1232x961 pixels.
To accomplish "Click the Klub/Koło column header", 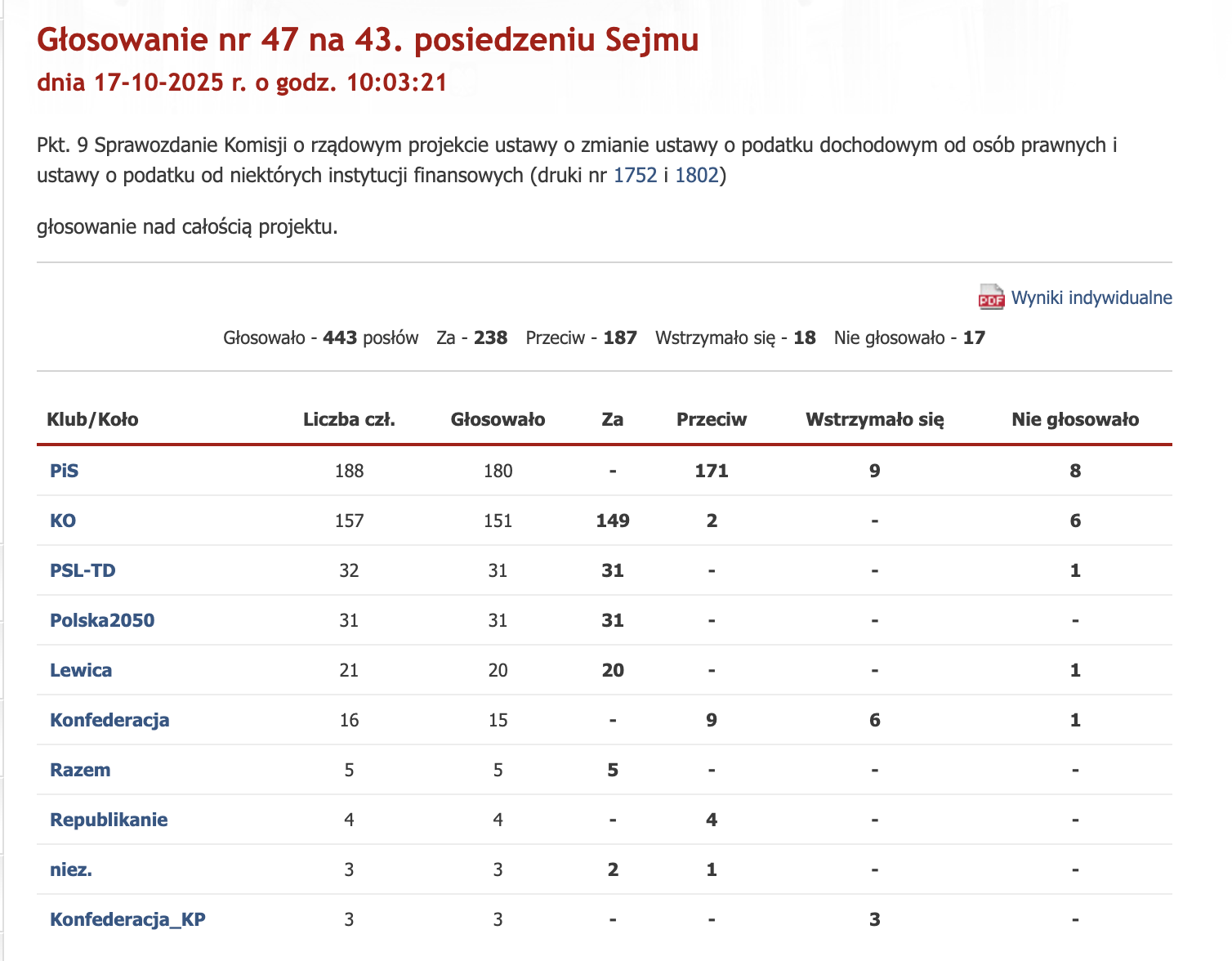I will [x=92, y=419].
